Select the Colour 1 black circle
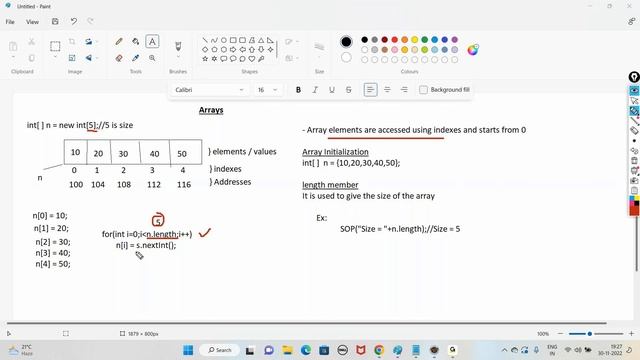 [x=346, y=42]
